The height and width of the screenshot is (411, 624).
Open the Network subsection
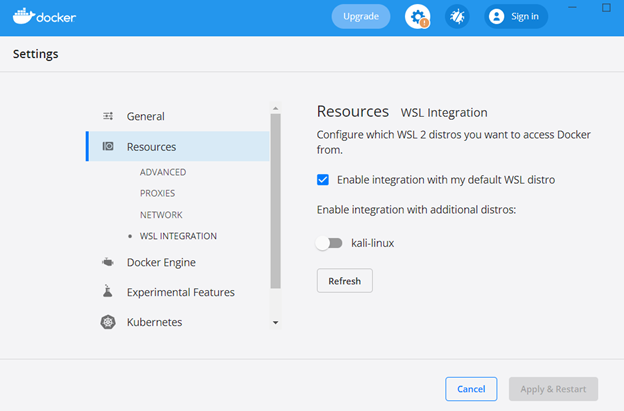161,215
